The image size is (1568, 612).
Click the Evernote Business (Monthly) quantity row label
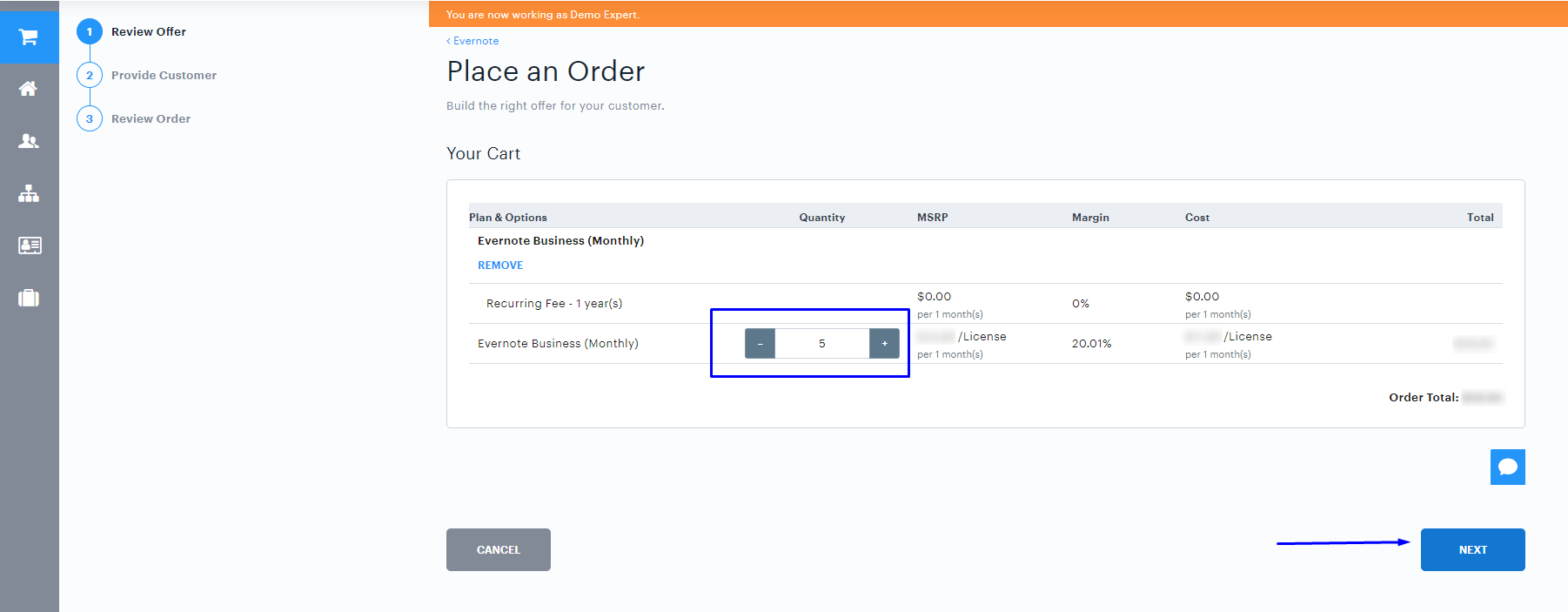[x=558, y=344]
